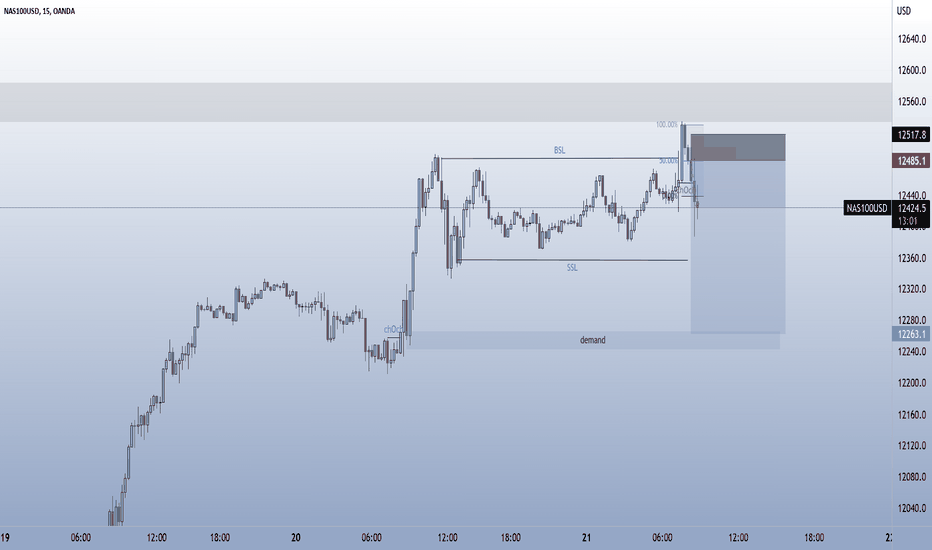Viewport: 932px width, 550px height.
Task: Select the SSL liquidity line label
Action: pyautogui.click(x=572, y=268)
